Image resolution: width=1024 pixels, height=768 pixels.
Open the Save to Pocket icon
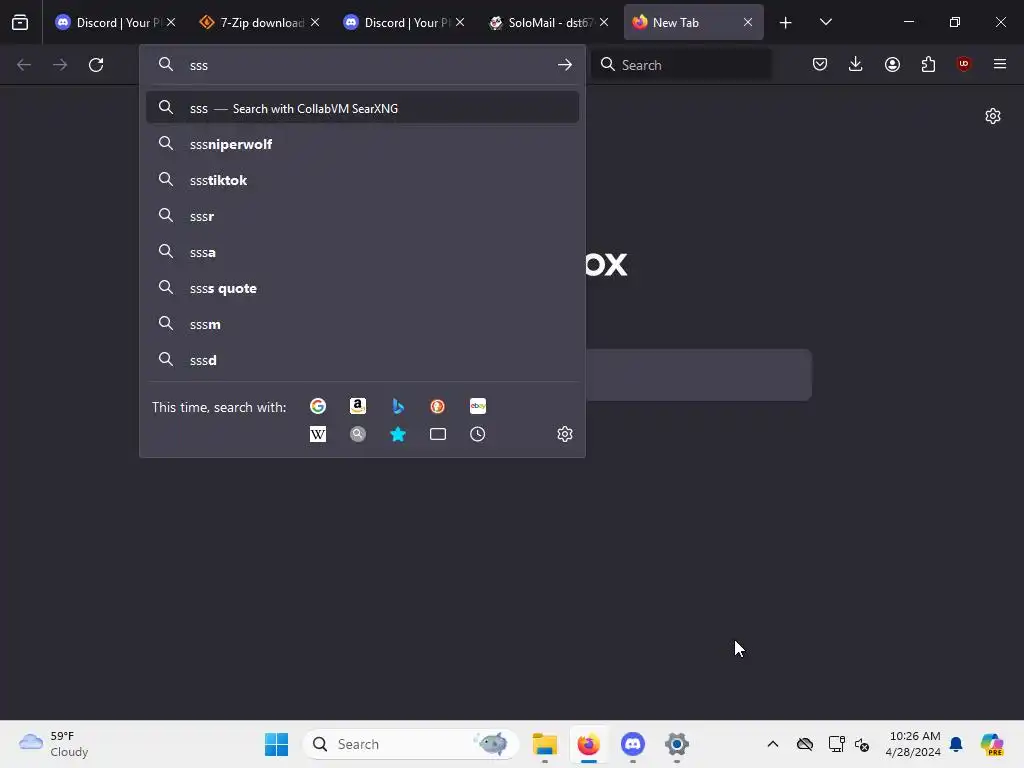(x=820, y=64)
